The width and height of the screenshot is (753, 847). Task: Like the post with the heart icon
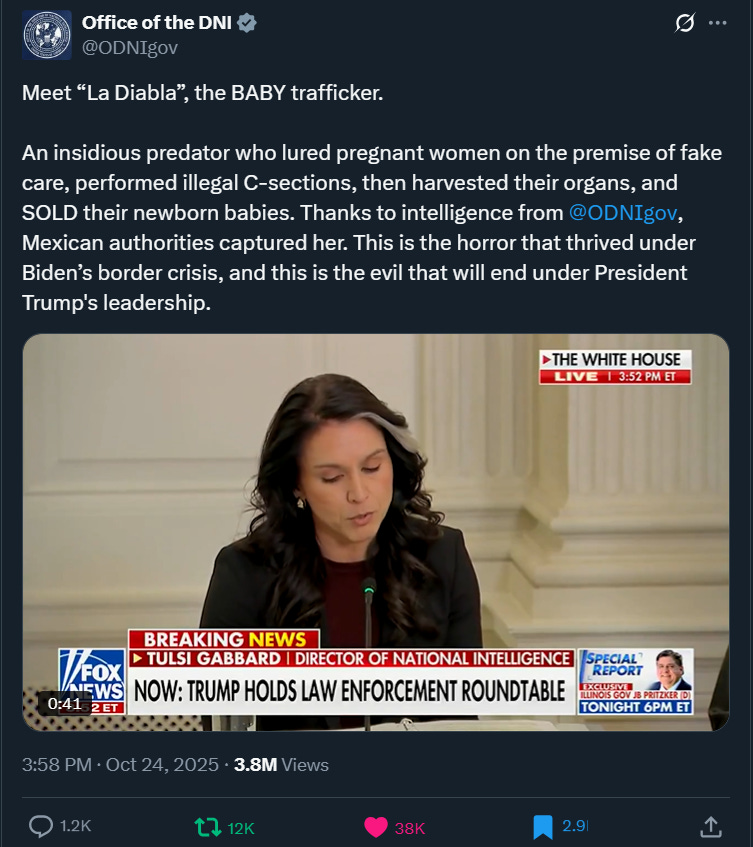376,827
